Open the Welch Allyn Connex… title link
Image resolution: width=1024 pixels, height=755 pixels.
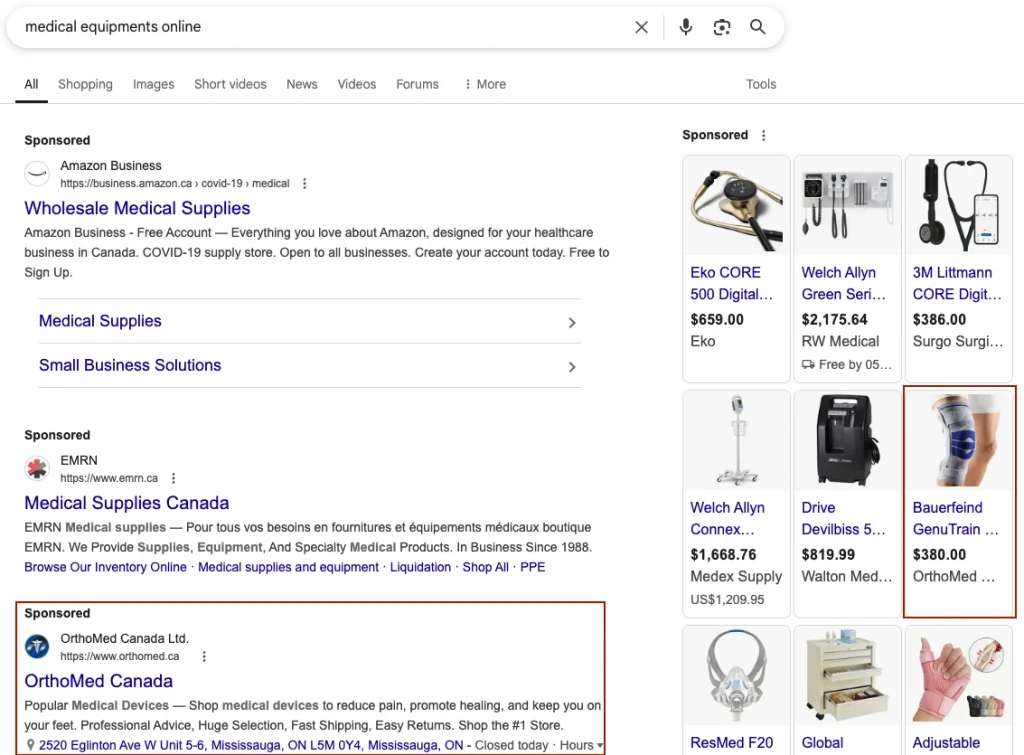tap(728, 519)
